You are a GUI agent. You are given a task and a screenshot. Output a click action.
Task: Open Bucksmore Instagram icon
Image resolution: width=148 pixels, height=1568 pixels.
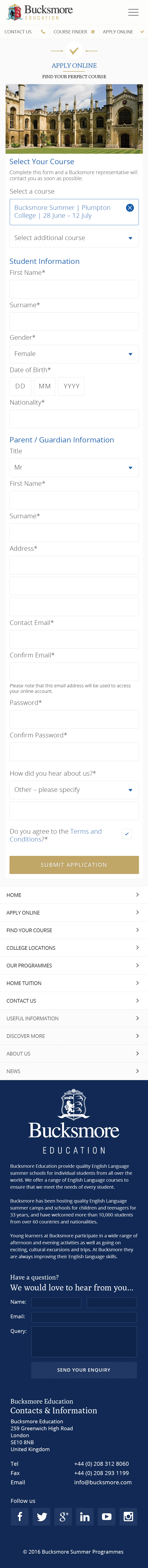(128, 1516)
